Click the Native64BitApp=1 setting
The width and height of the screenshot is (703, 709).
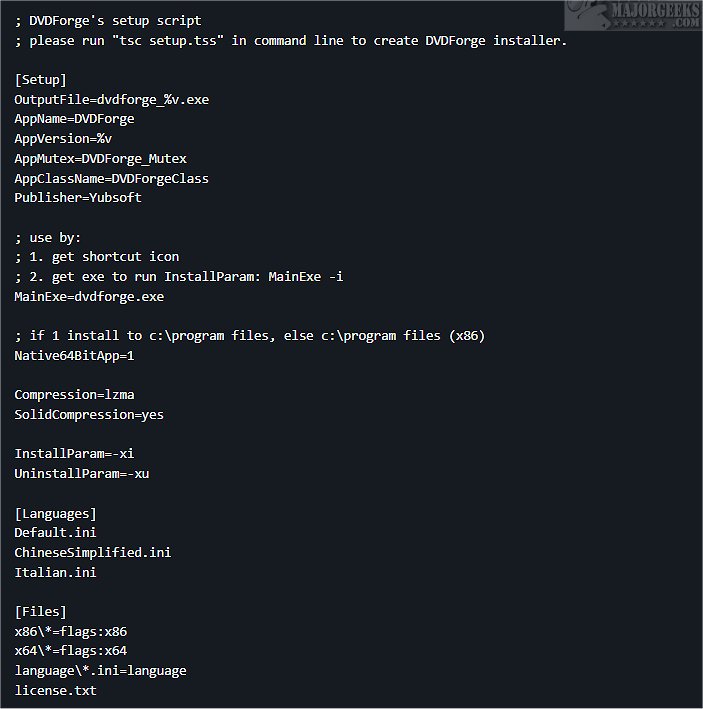click(74, 356)
